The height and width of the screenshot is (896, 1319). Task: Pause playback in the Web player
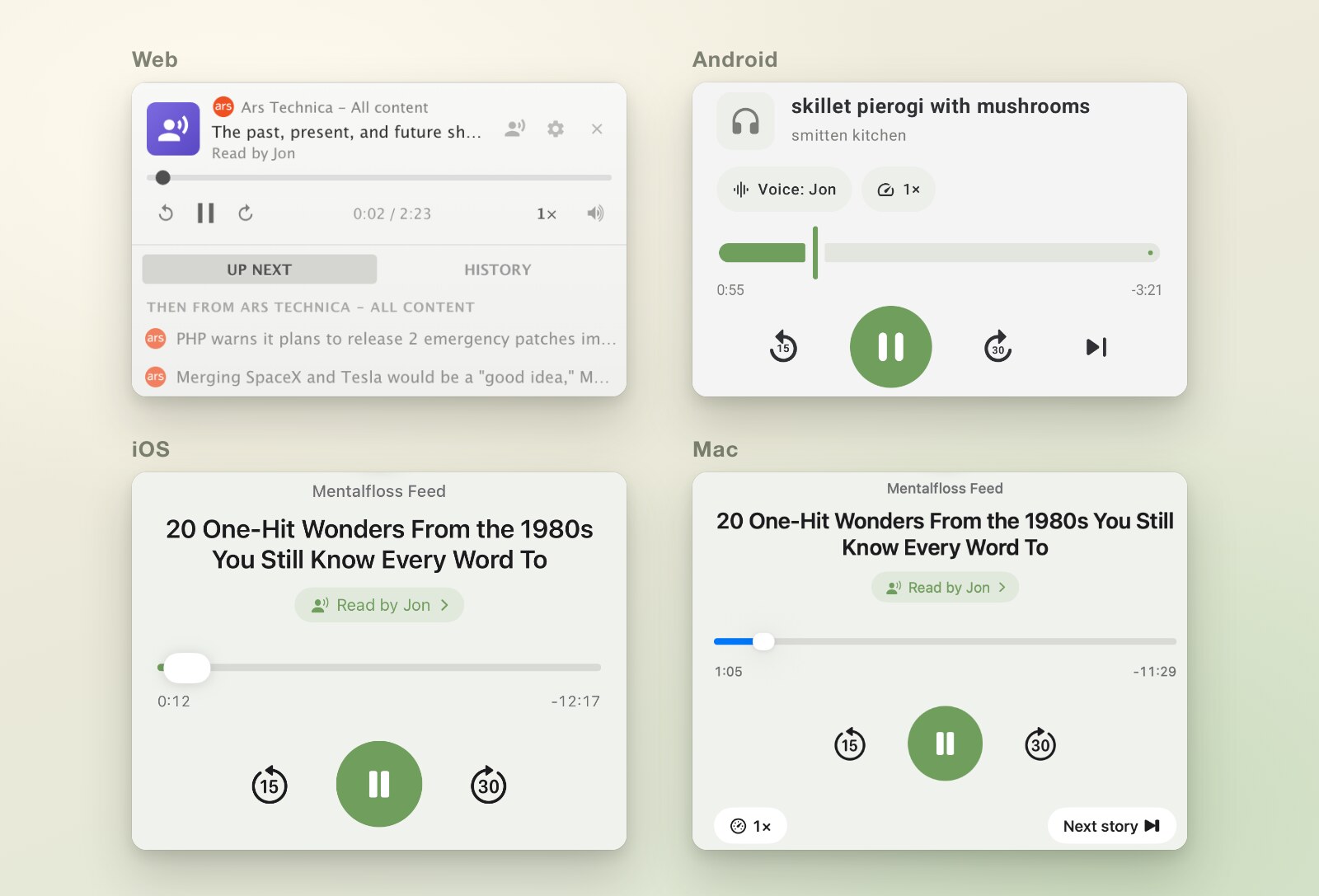[x=205, y=213]
